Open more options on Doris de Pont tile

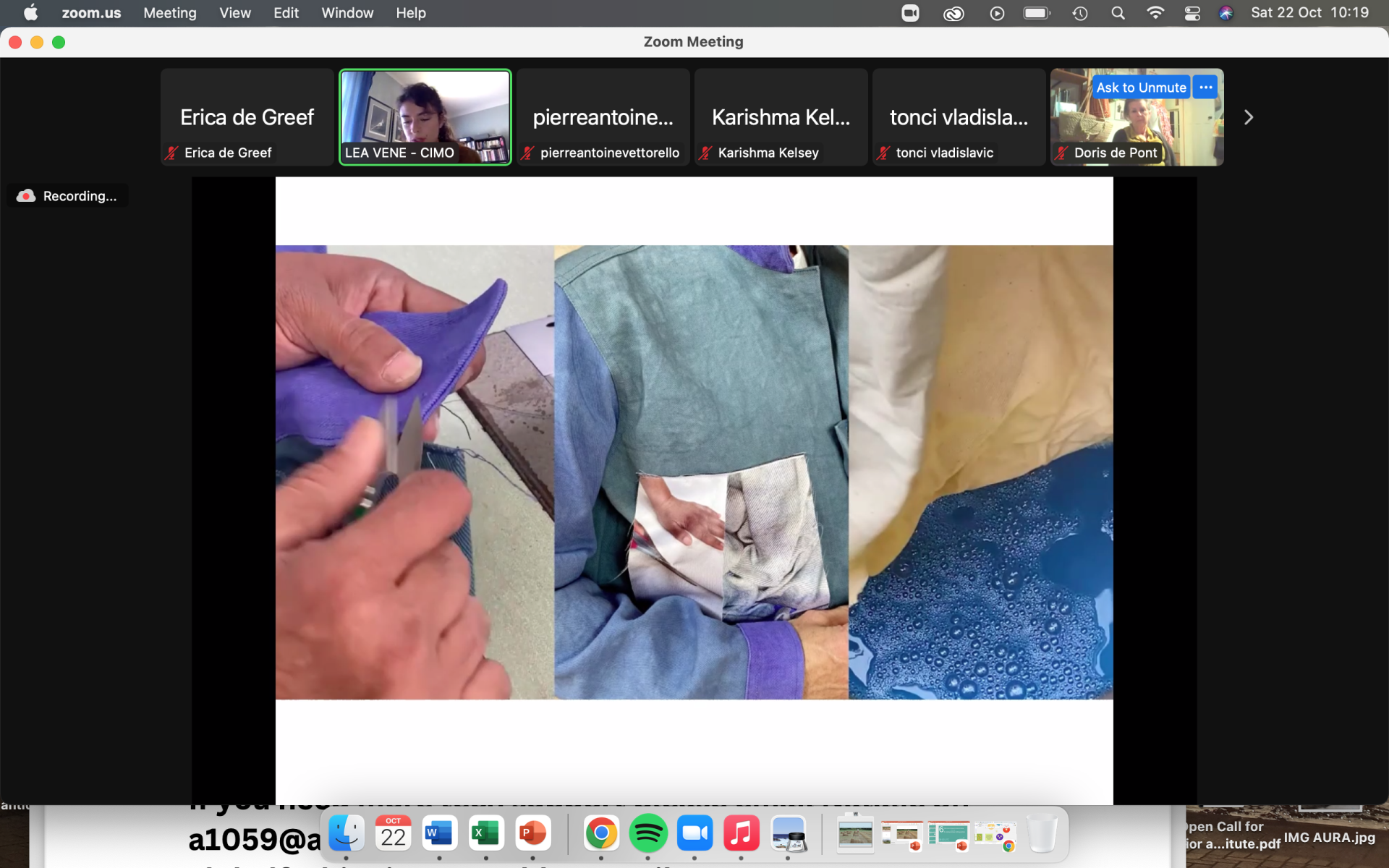(x=1205, y=88)
